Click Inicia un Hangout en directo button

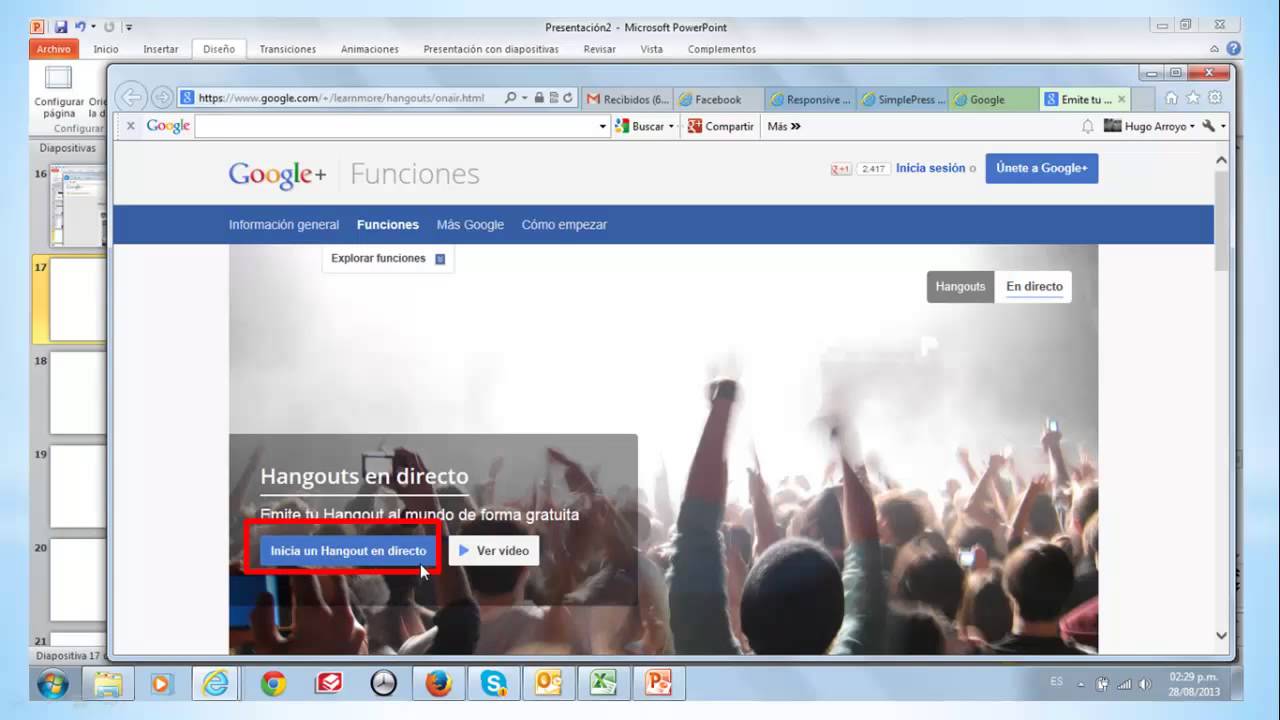pos(348,551)
